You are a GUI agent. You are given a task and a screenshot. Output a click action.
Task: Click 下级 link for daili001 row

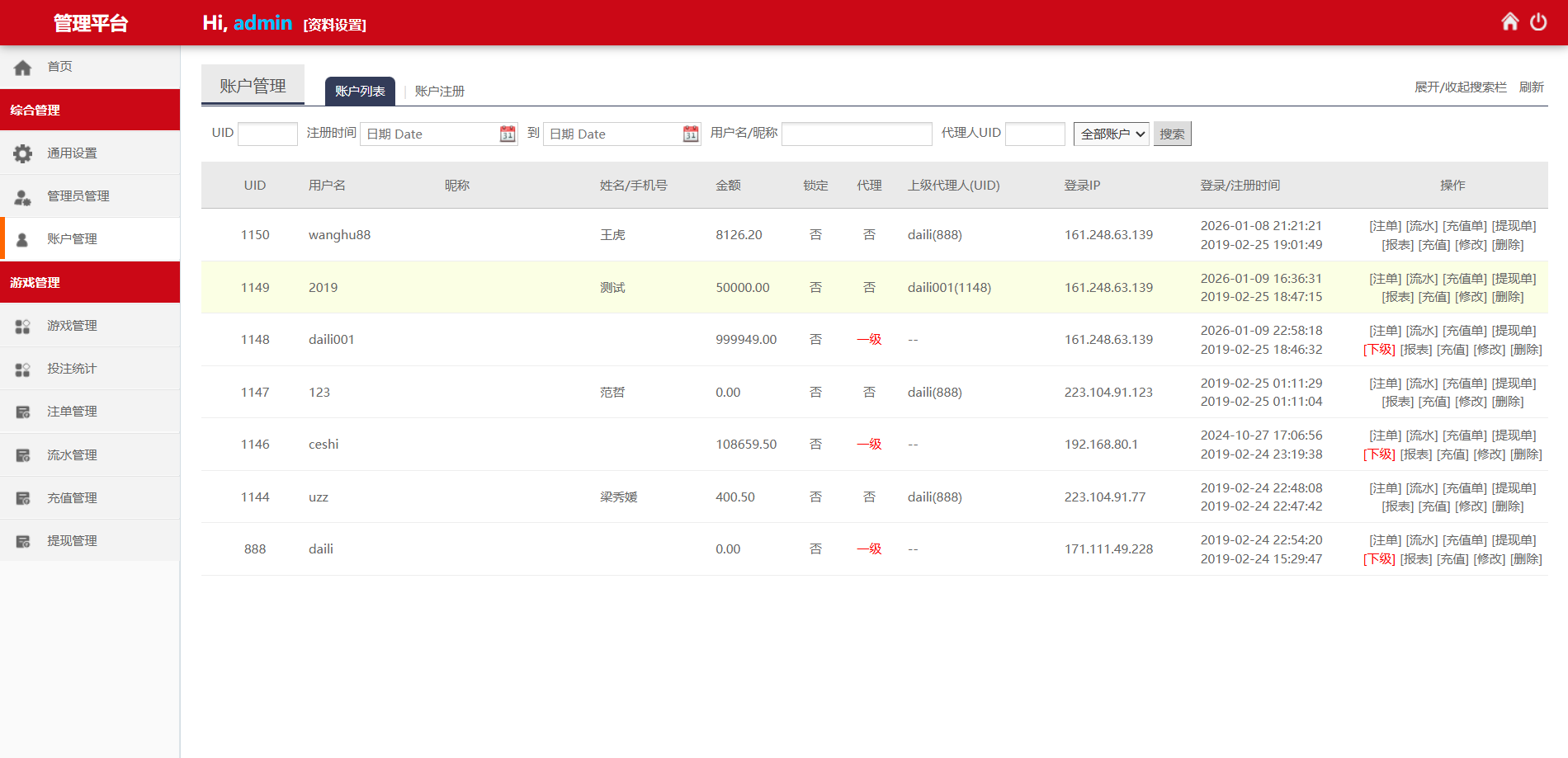point(1379,350)
